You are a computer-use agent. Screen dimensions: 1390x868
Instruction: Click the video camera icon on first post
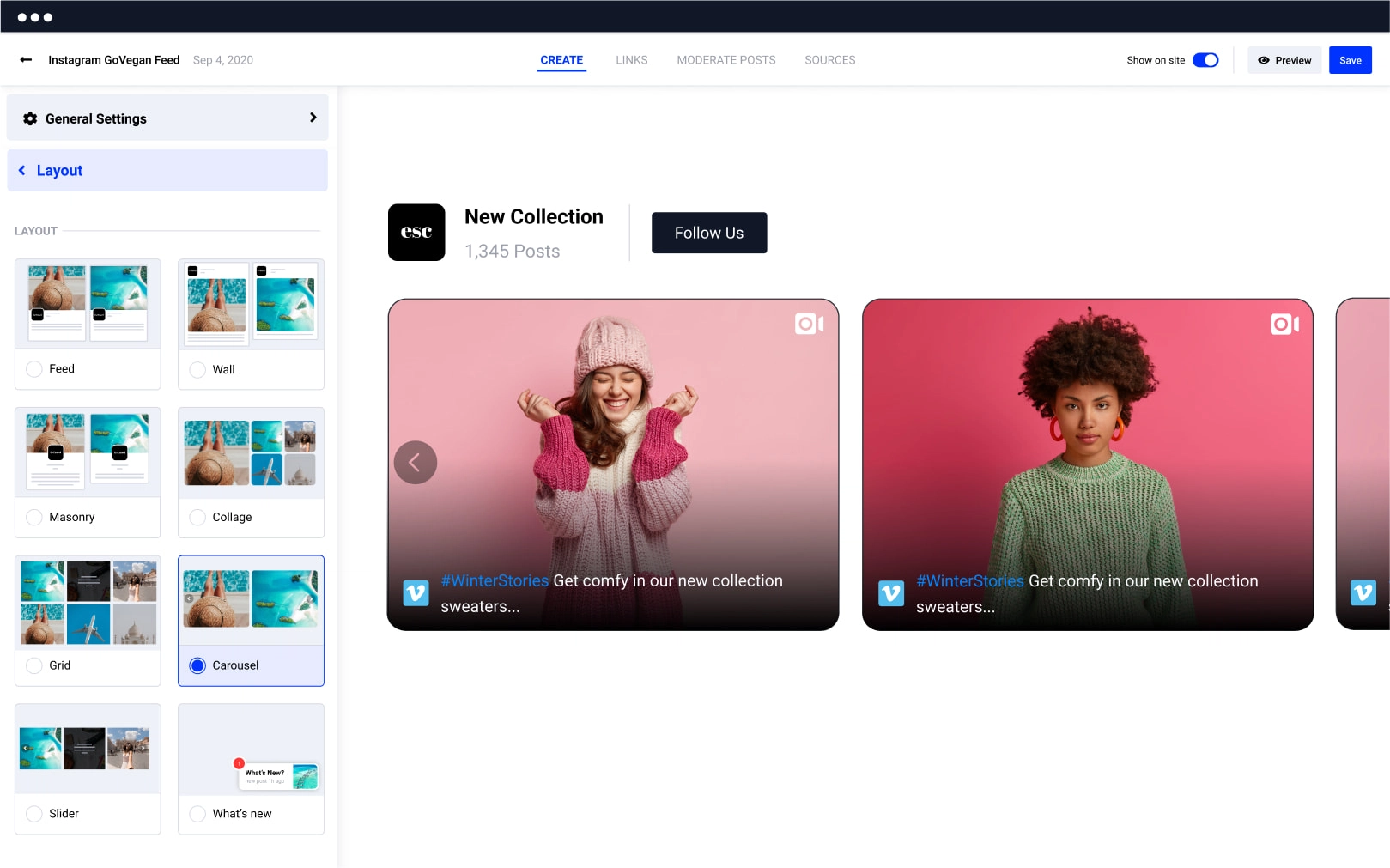pos(809,324)
